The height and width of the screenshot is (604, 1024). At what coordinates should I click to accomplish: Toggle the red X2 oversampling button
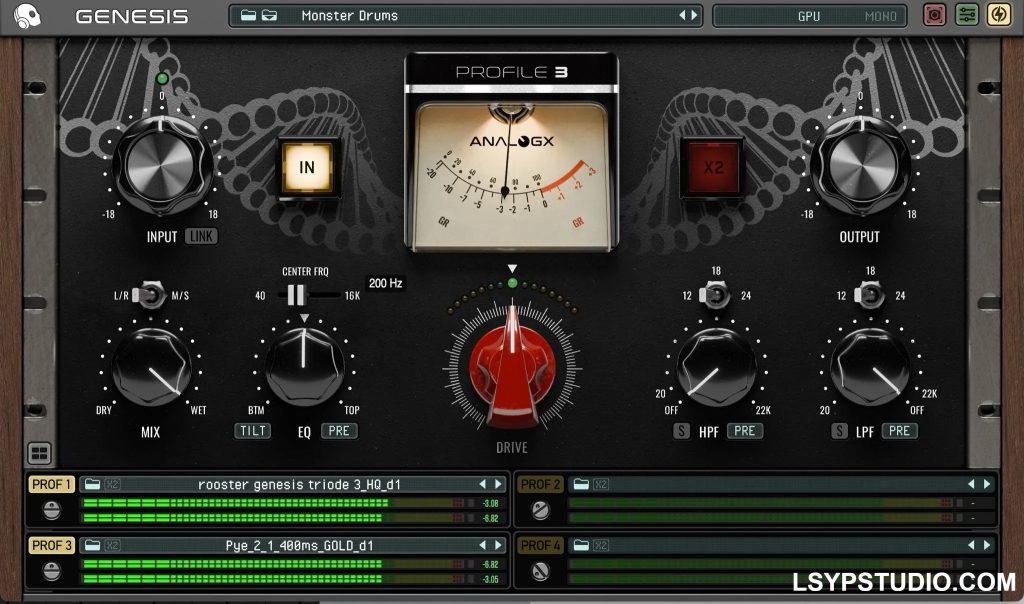(x=713, y=168)
